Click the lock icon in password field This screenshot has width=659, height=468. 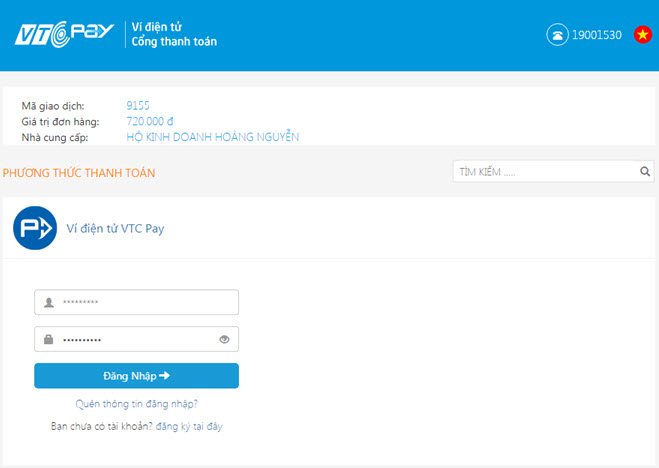point(49,339)
